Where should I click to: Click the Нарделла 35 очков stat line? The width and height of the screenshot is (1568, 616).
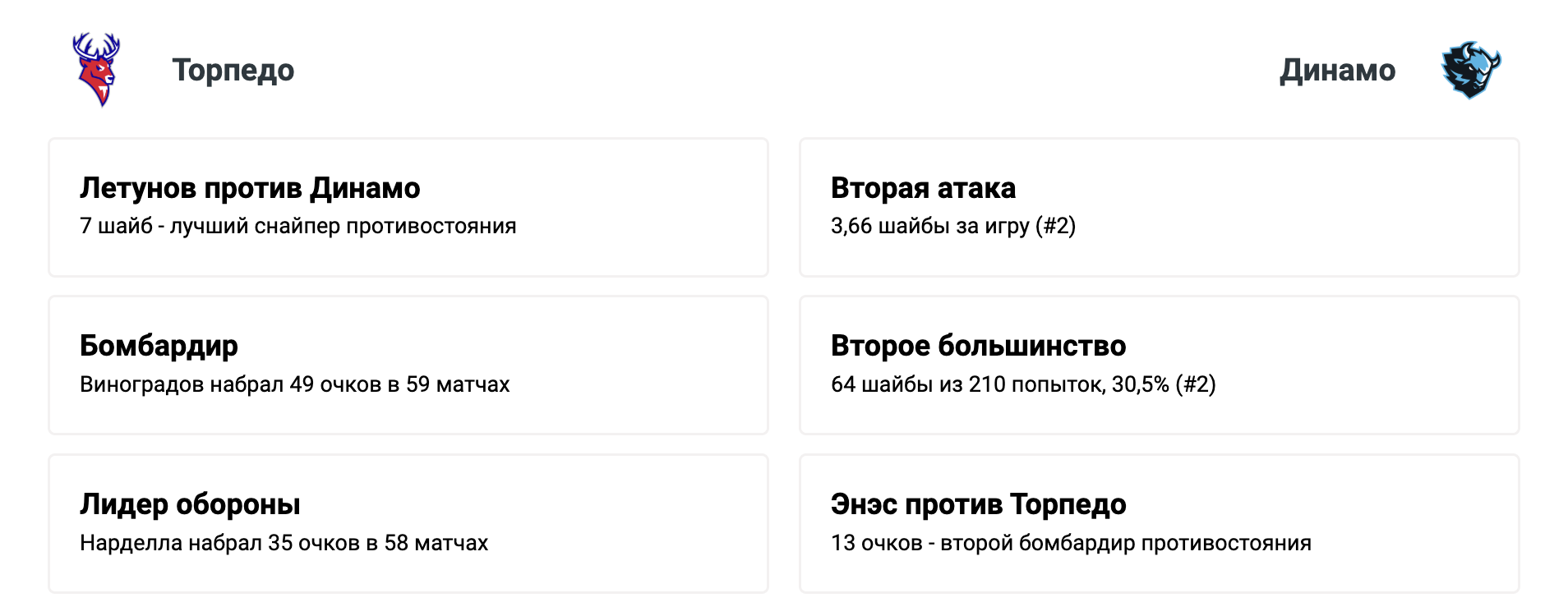tap(284, 543)
